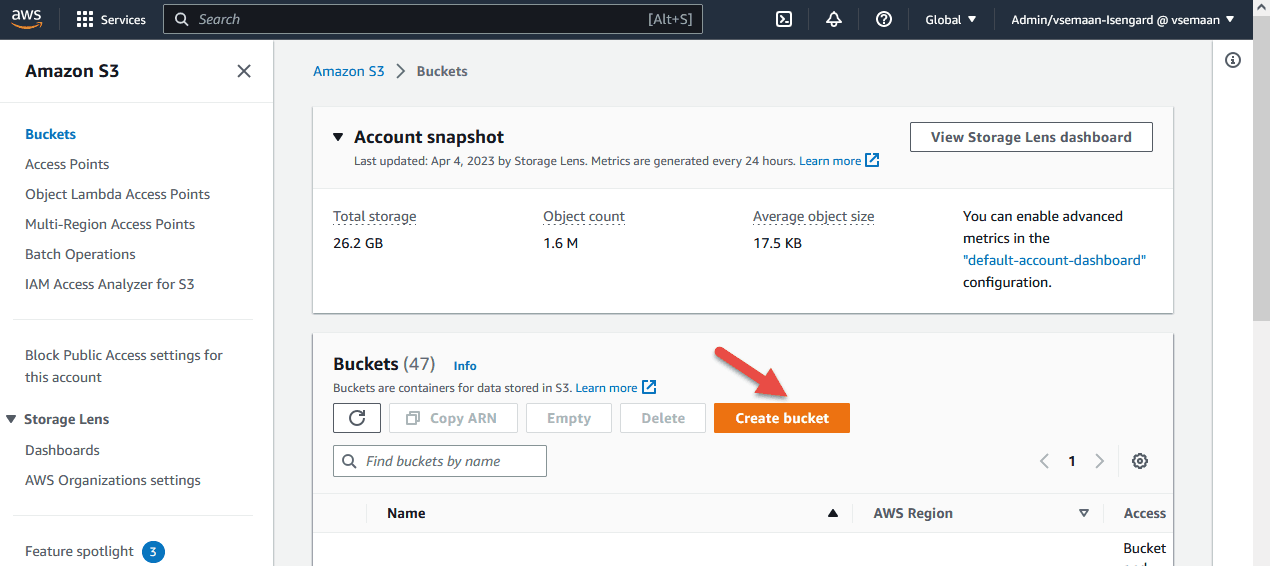This screenshot has width=1270, height=566.
Task: Click the Average object size label
Action: pos(812,216)
